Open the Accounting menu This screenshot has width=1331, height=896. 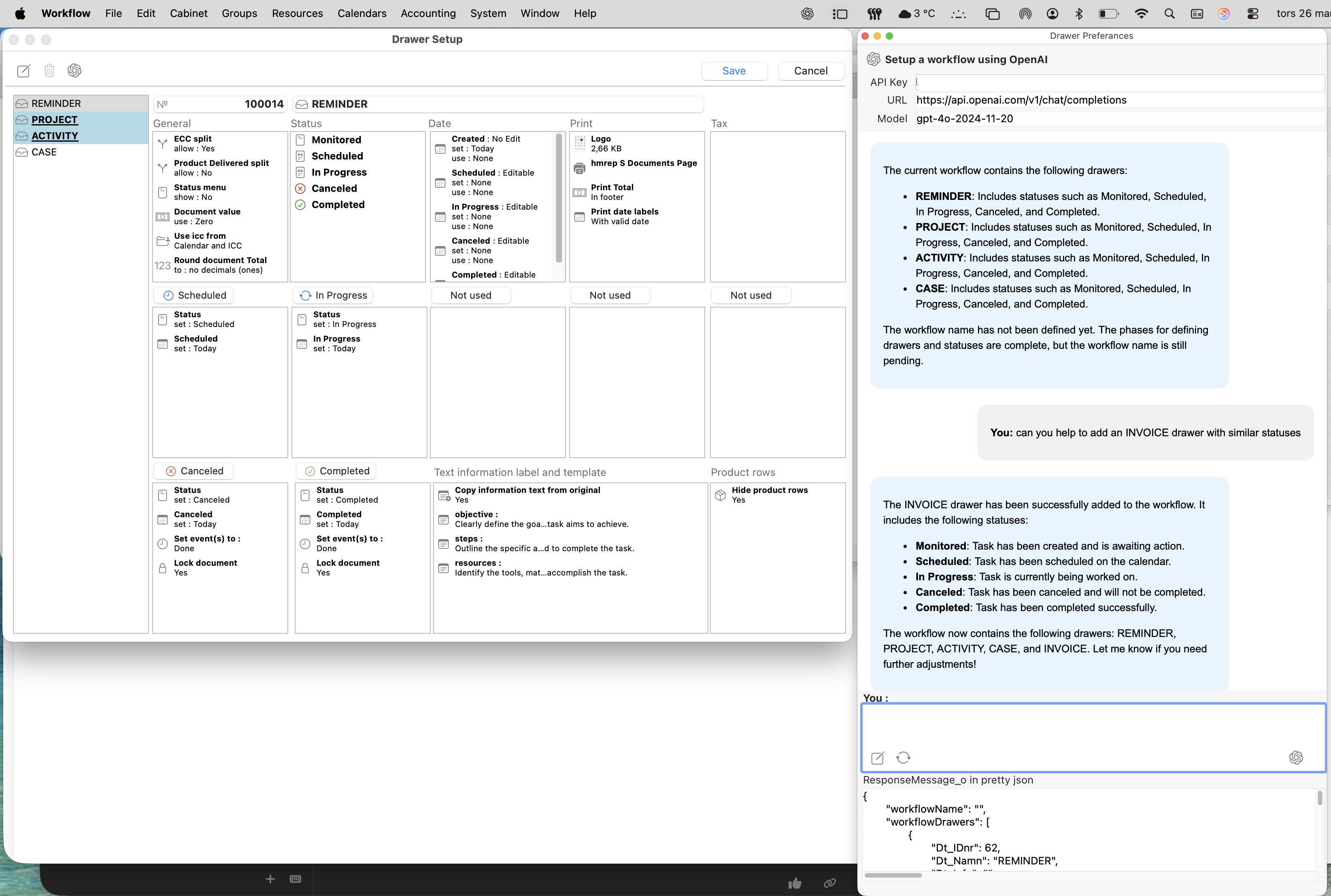coord(428,13)
